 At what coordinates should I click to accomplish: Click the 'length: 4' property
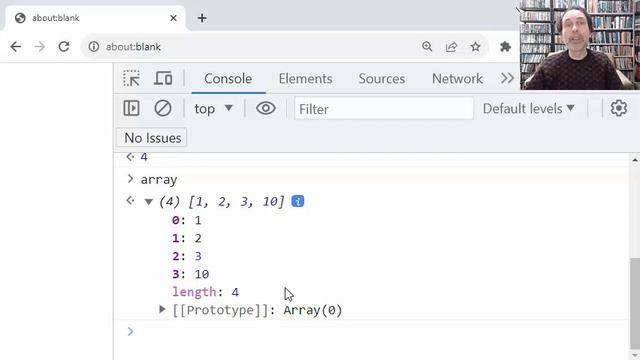[x=205, y=292]
